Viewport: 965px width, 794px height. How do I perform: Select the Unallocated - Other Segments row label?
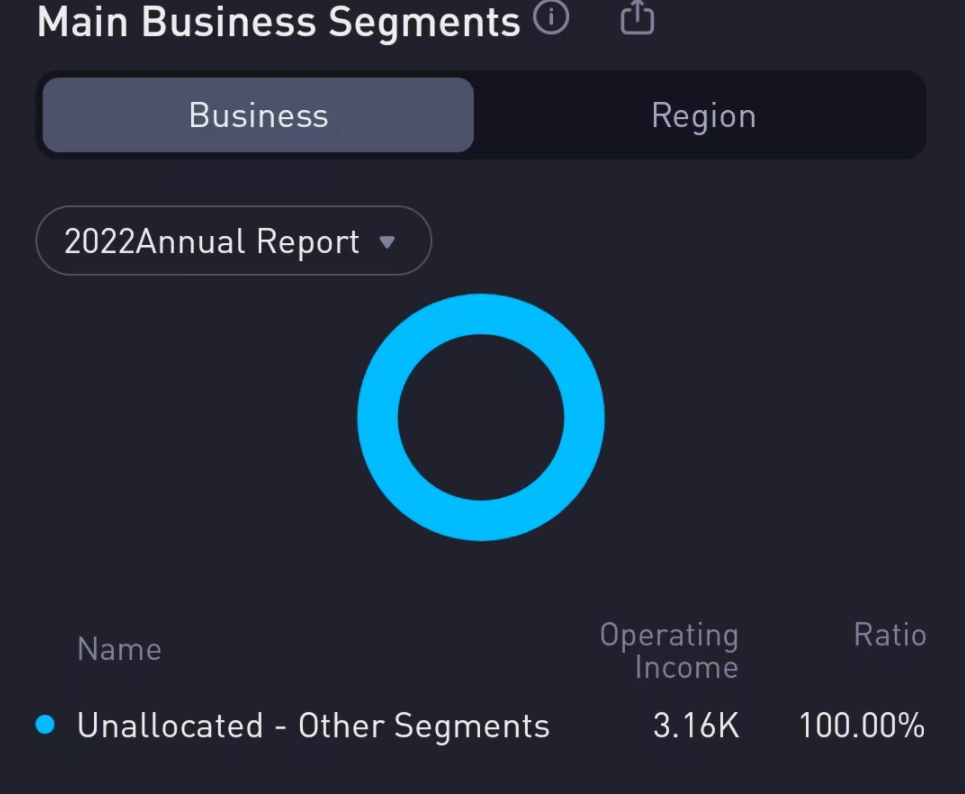pyautogui.click(x=313, y=726)
